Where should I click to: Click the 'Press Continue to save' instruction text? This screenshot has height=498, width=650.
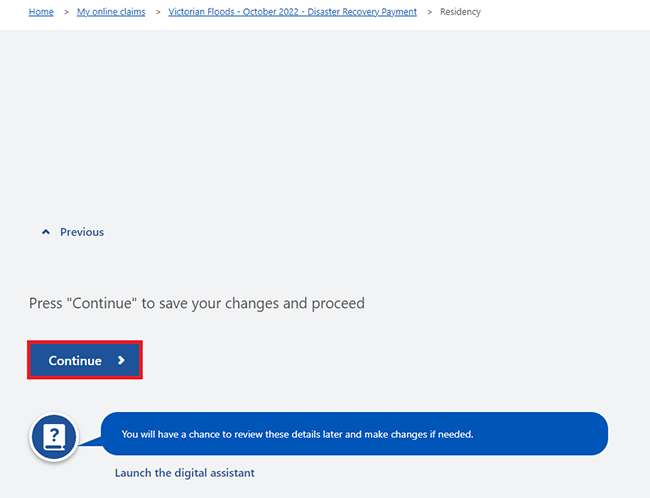click(197, 303)
